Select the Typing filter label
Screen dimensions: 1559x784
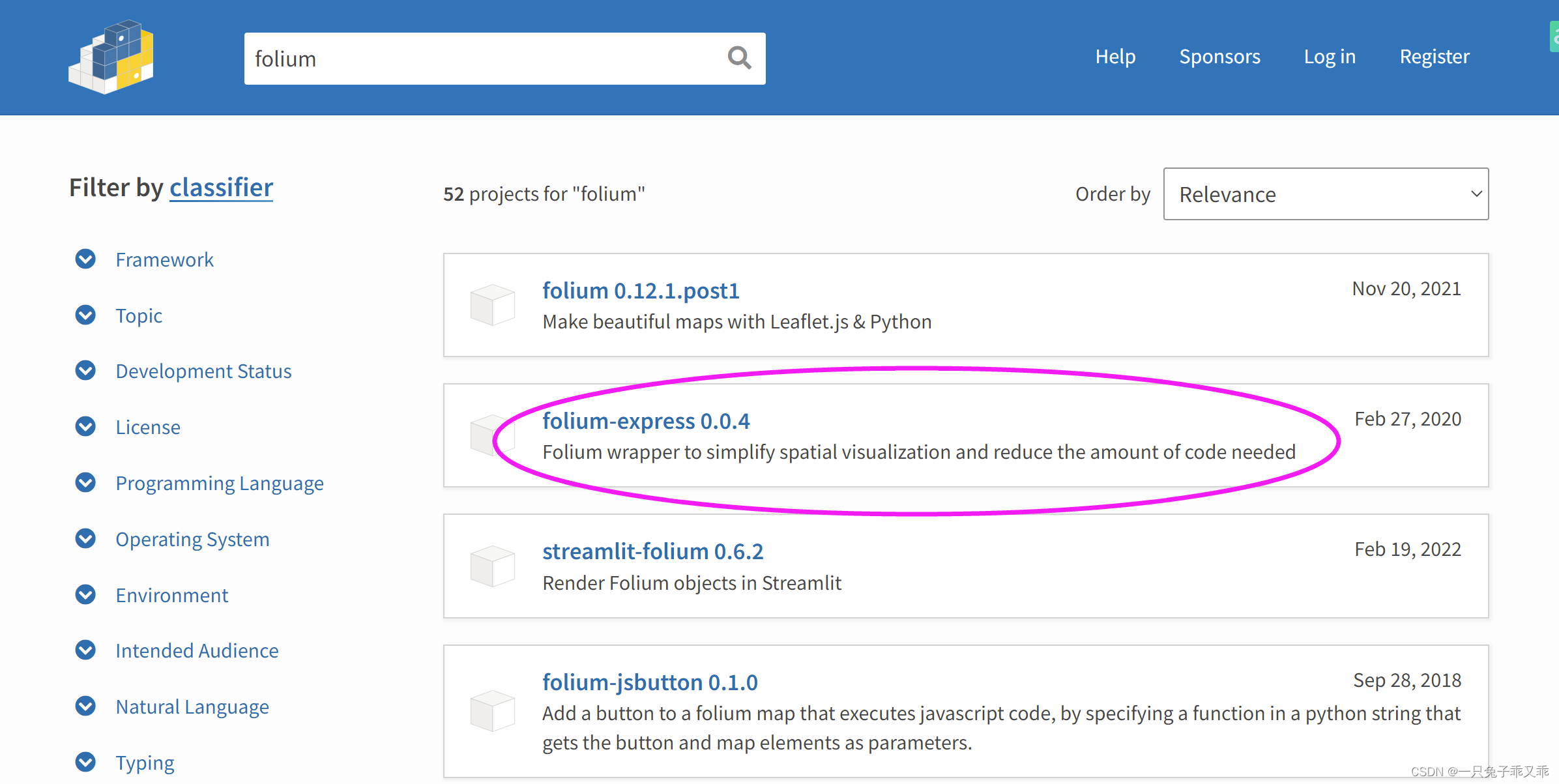[x=145, y=762]
